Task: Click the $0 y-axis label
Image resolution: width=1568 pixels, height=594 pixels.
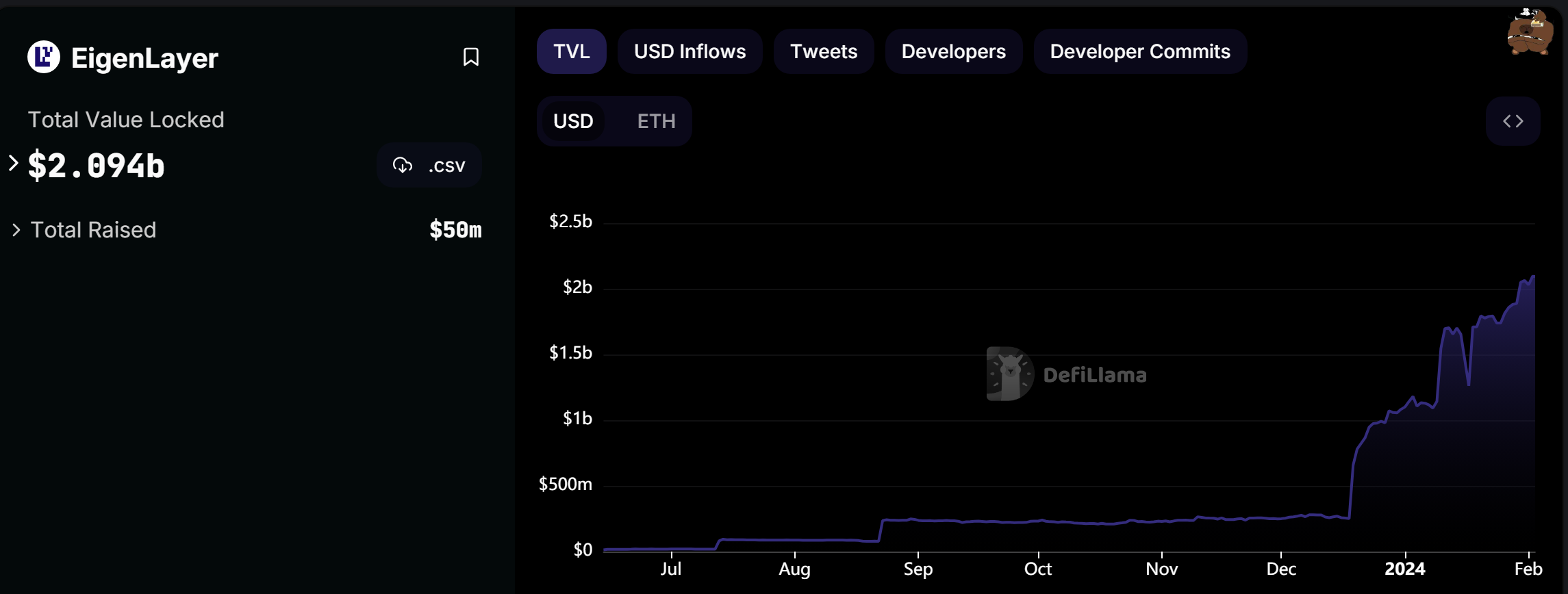Action: [583, 550]
